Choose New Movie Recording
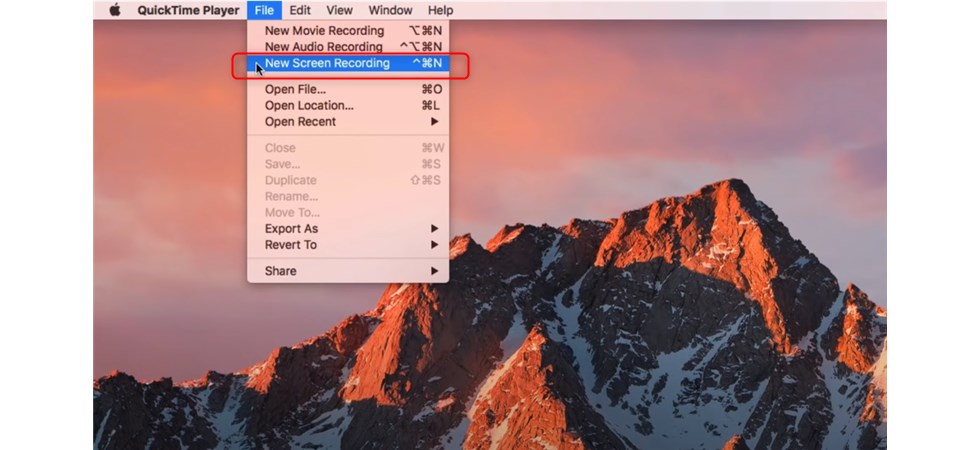This screenshot has height=450, width=980. (x=348, y=31)
